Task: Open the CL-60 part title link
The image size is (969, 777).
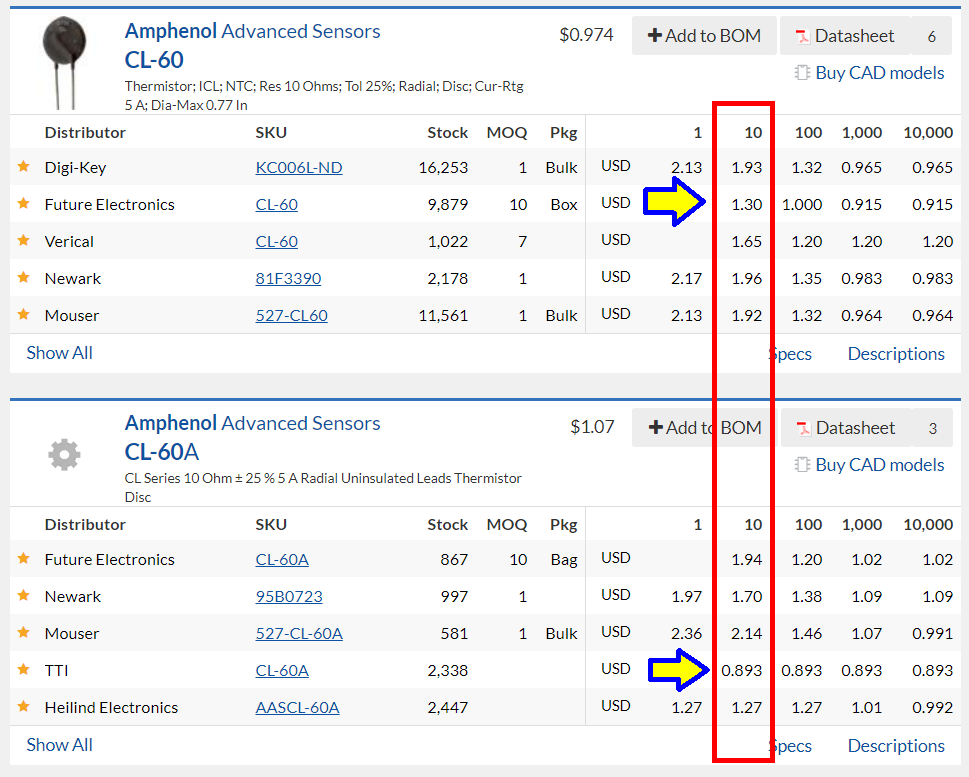Action: (154, 60)
